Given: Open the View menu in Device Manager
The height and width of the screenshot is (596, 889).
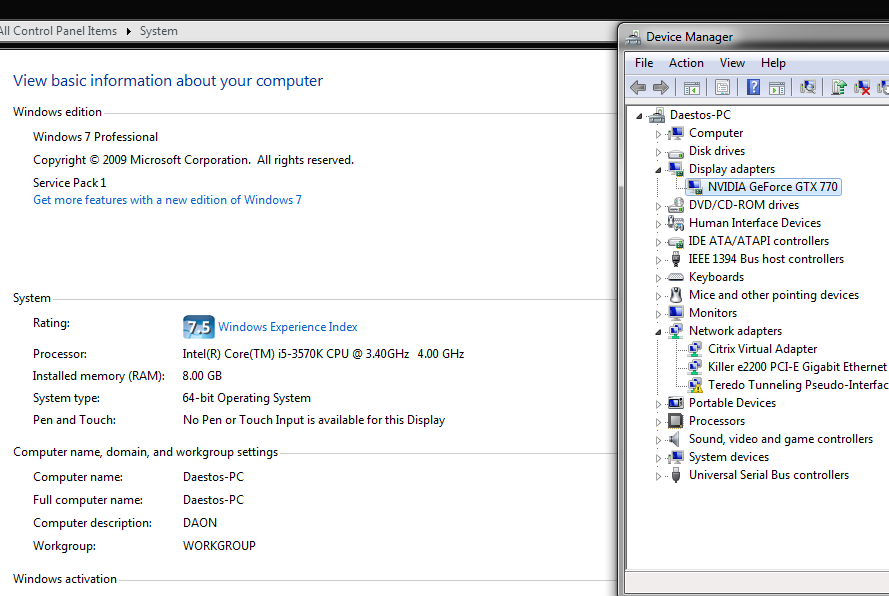Looking at the screenshot, I should pyautogui.click(x=732, y=63).
